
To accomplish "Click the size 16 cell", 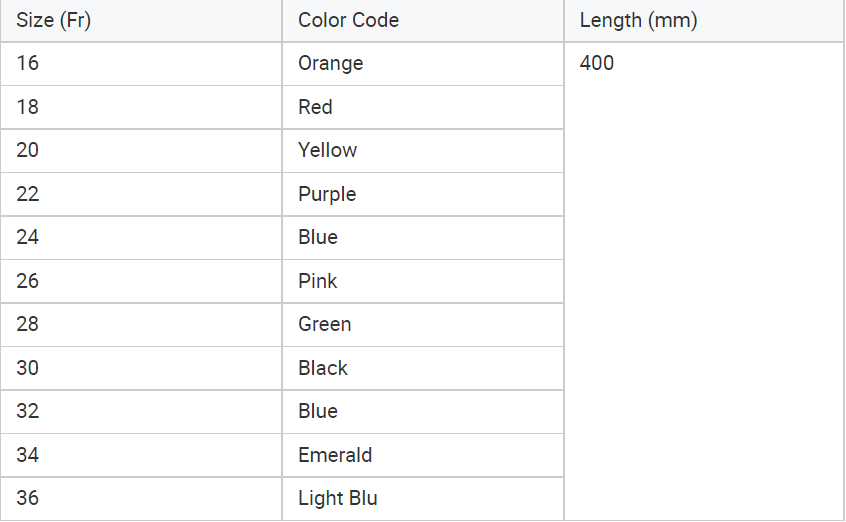I will coord(141,64).
